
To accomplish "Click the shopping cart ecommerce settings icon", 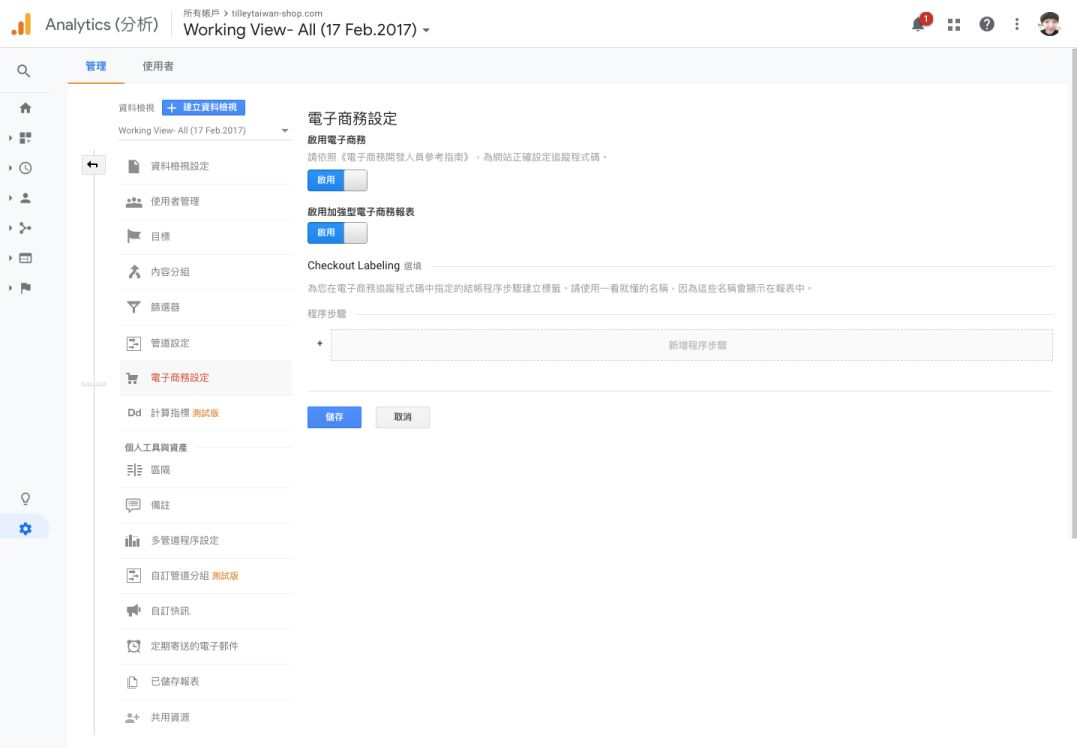I will click(x=133, y=377).
